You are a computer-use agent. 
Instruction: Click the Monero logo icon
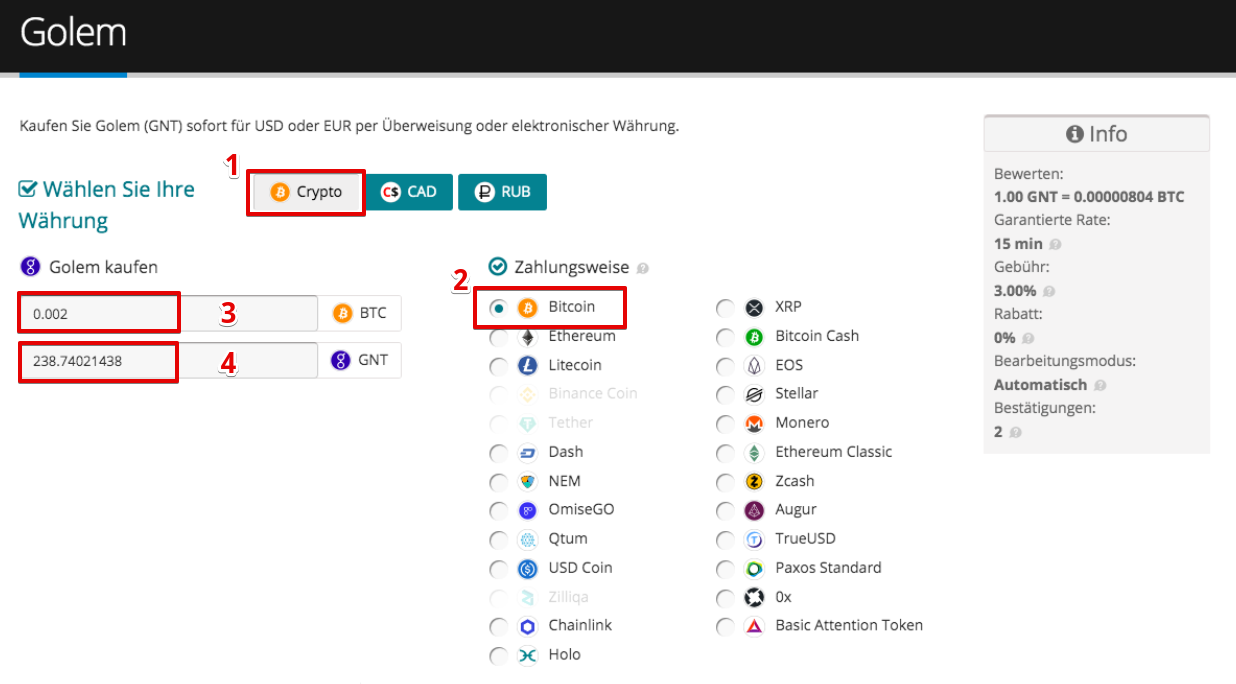(x=755, y=424)
